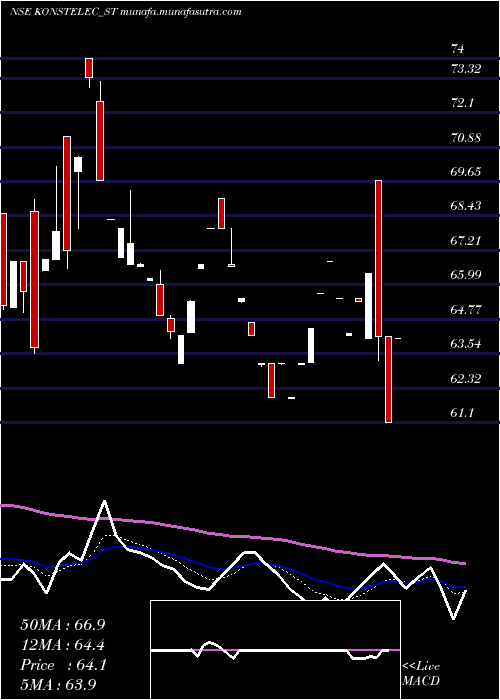Click the price label 61.1

[x=462, y=413]
